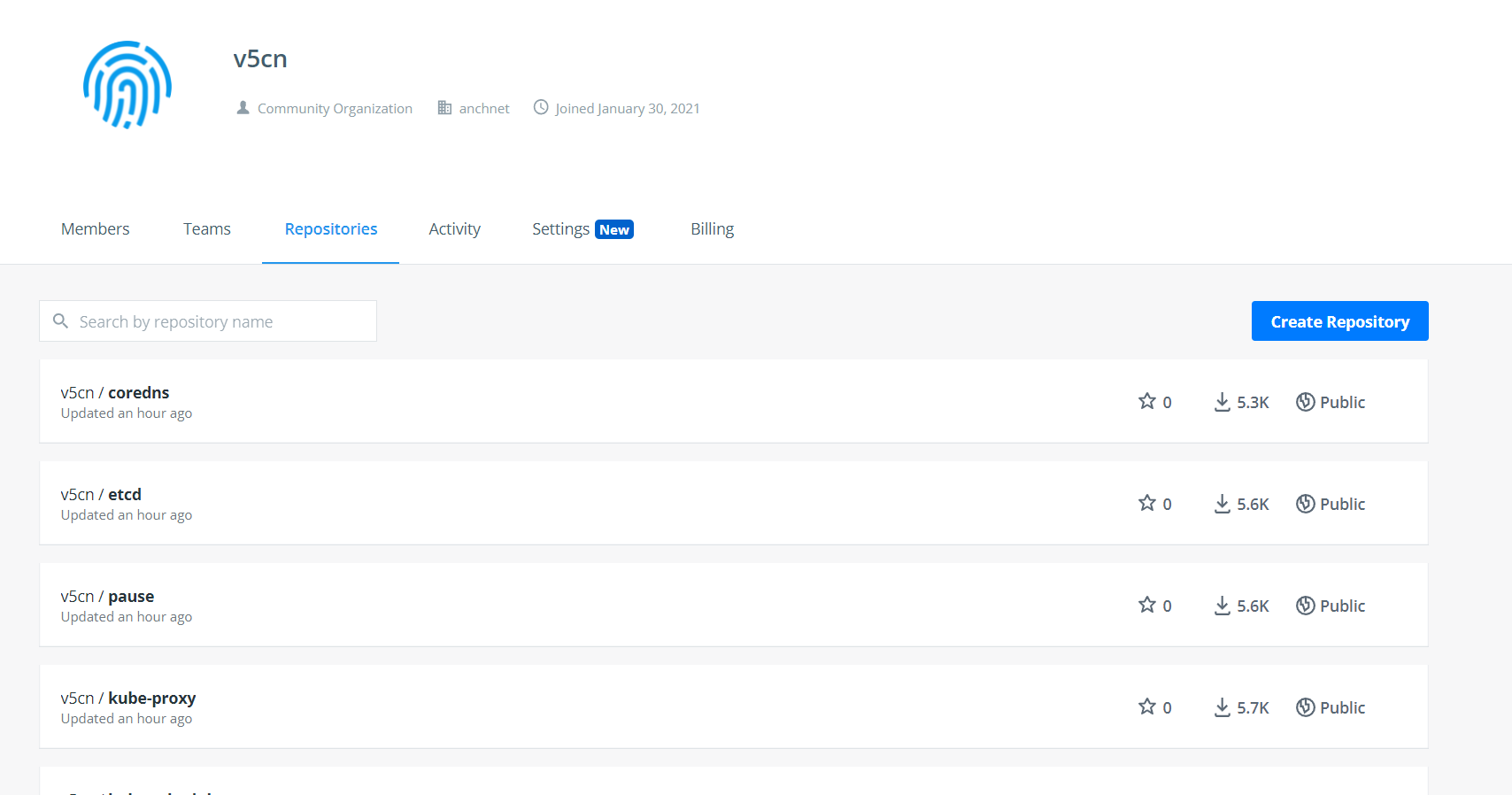
Task: Click the Create Repository button
Action: click(1340, 321)
